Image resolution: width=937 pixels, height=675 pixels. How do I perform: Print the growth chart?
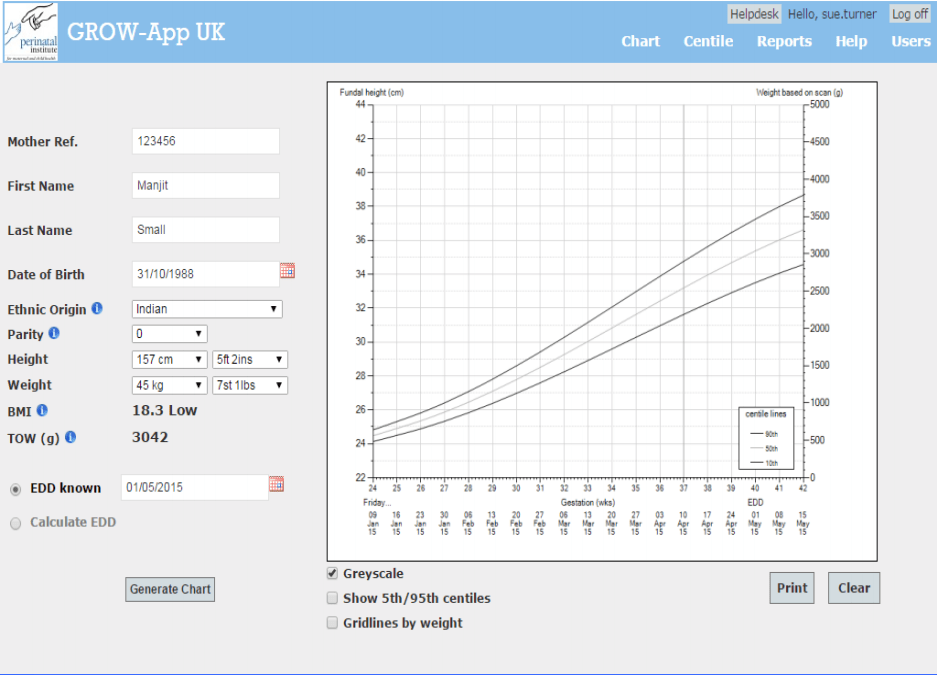pos(792,588)
